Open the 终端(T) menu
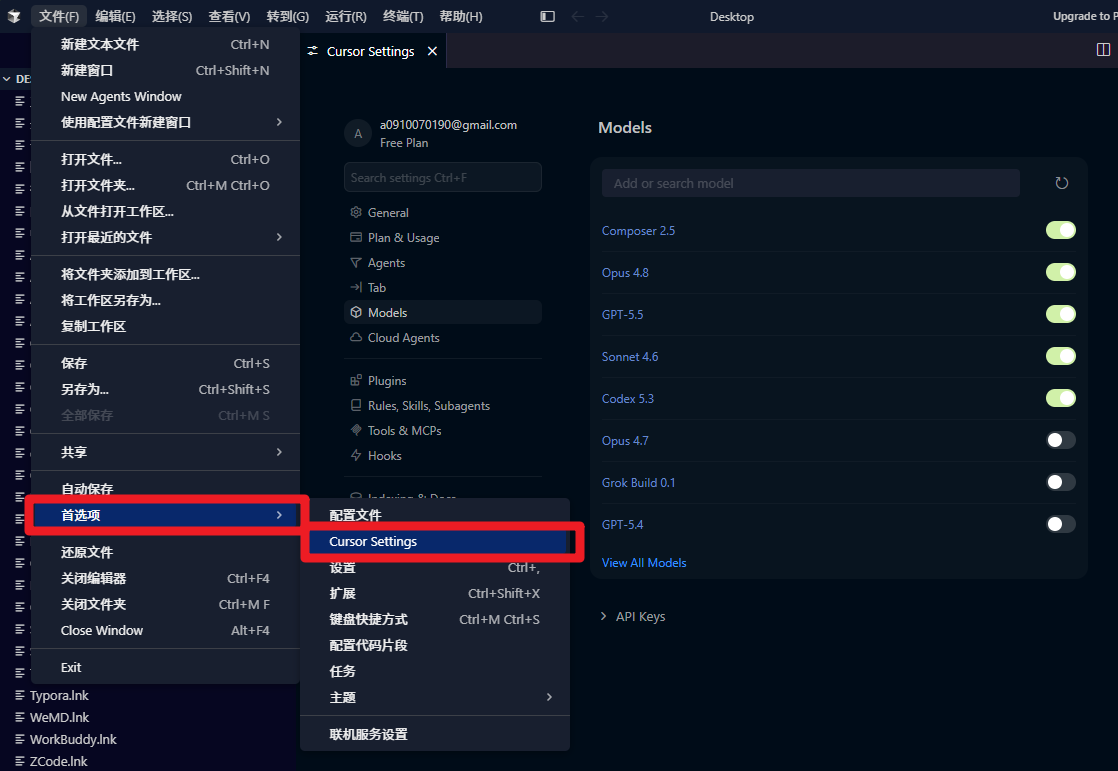 point(403,16)
